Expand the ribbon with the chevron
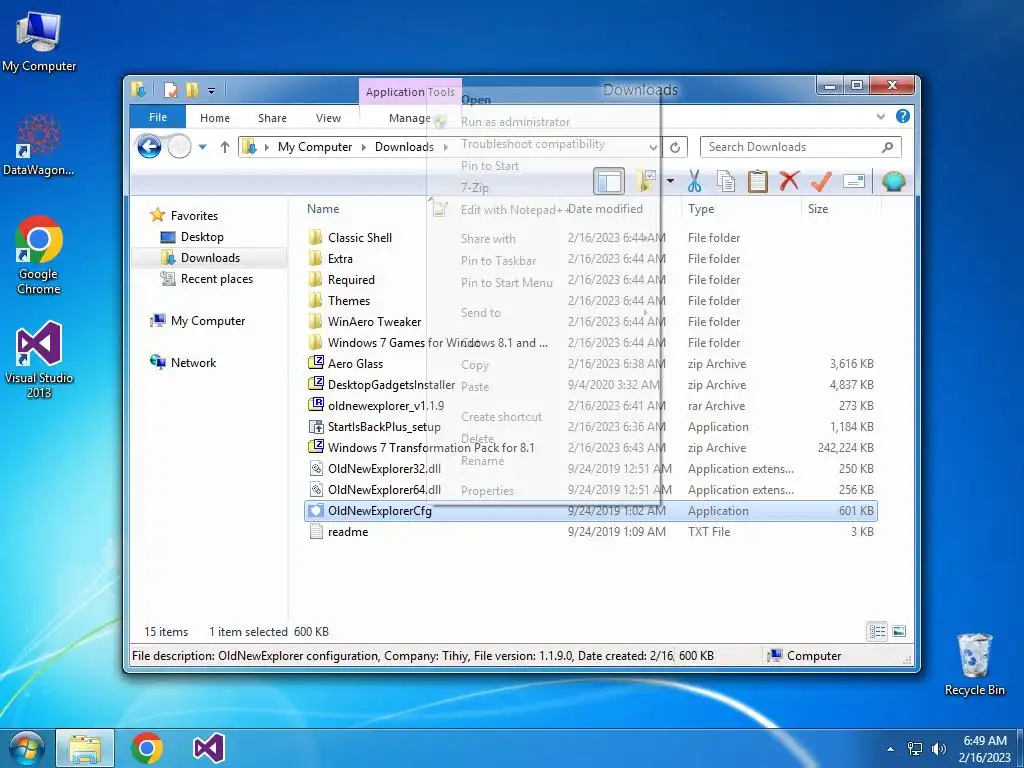1024x768 pixels. (x=881, y=116)
